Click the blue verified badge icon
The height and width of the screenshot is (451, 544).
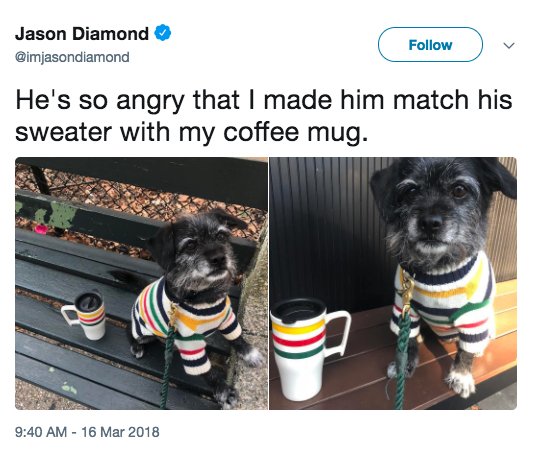coord(162,33)
